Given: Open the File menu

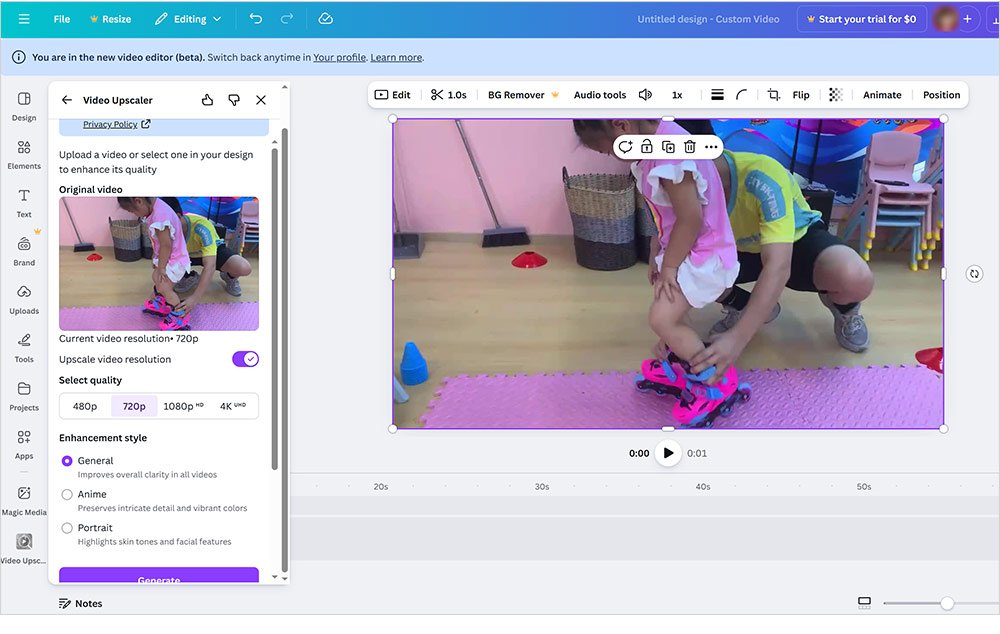Looking at the screenshot, I should [61, 18].
